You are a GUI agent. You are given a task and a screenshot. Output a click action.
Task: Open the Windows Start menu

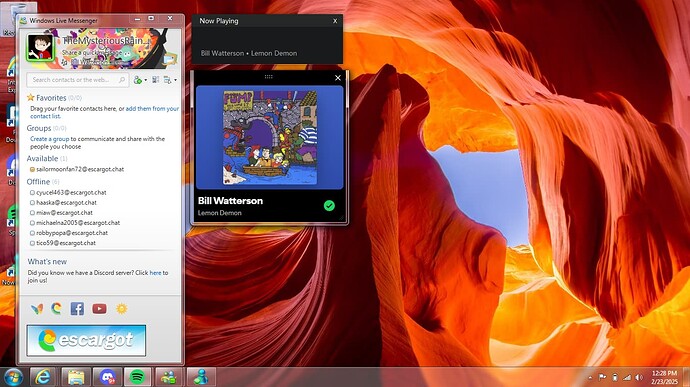pyautogui.click(x=12, y=377)
